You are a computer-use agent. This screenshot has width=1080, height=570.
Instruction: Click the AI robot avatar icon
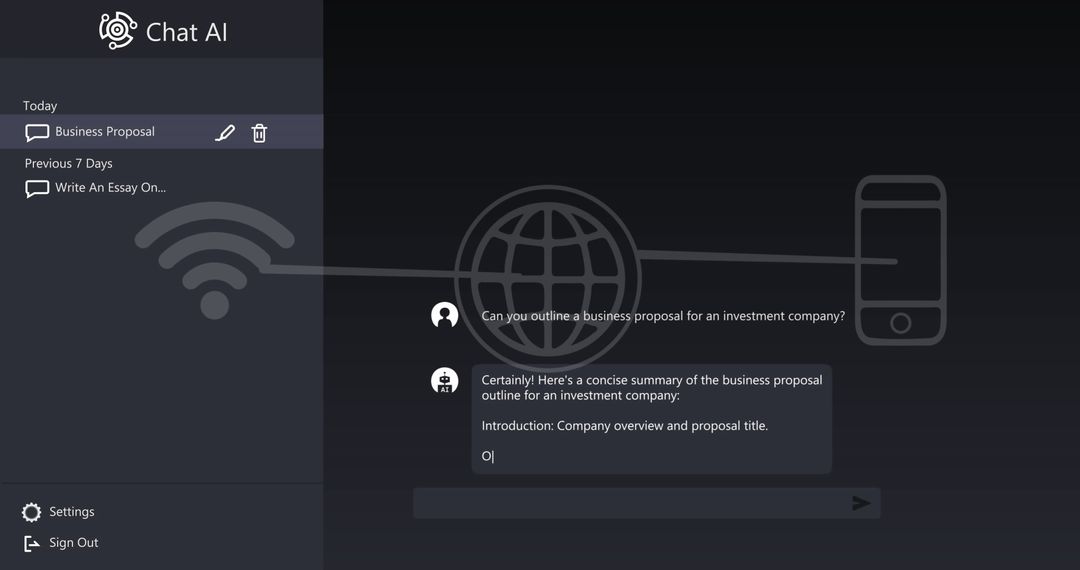[444, 381]
